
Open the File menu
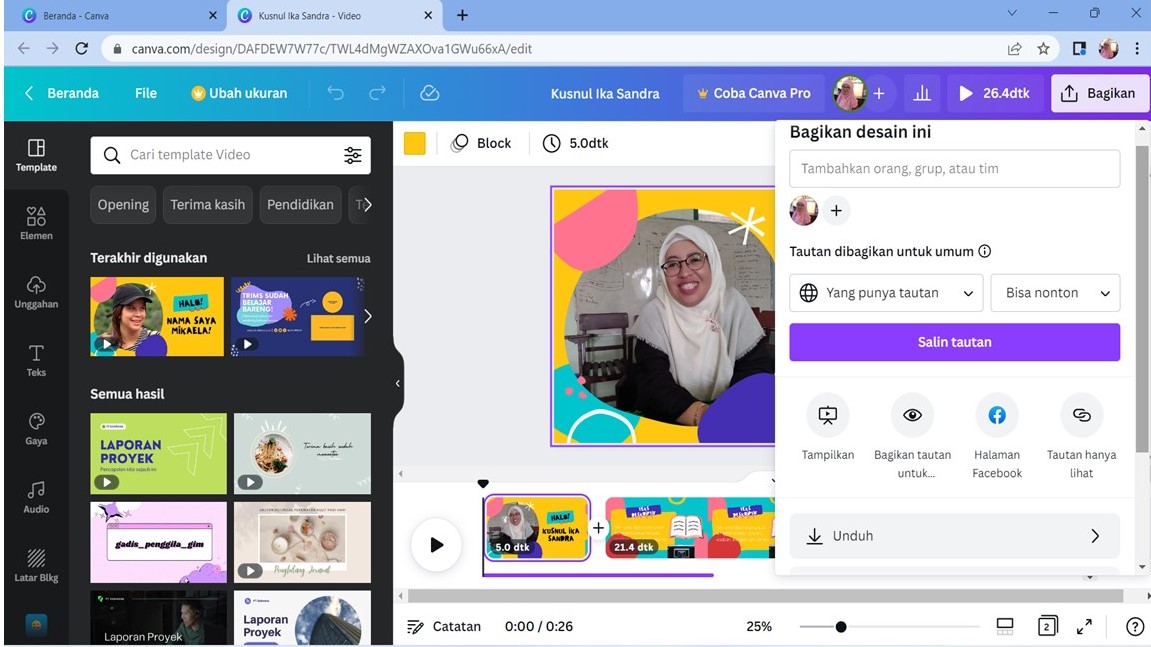point(146,93)
